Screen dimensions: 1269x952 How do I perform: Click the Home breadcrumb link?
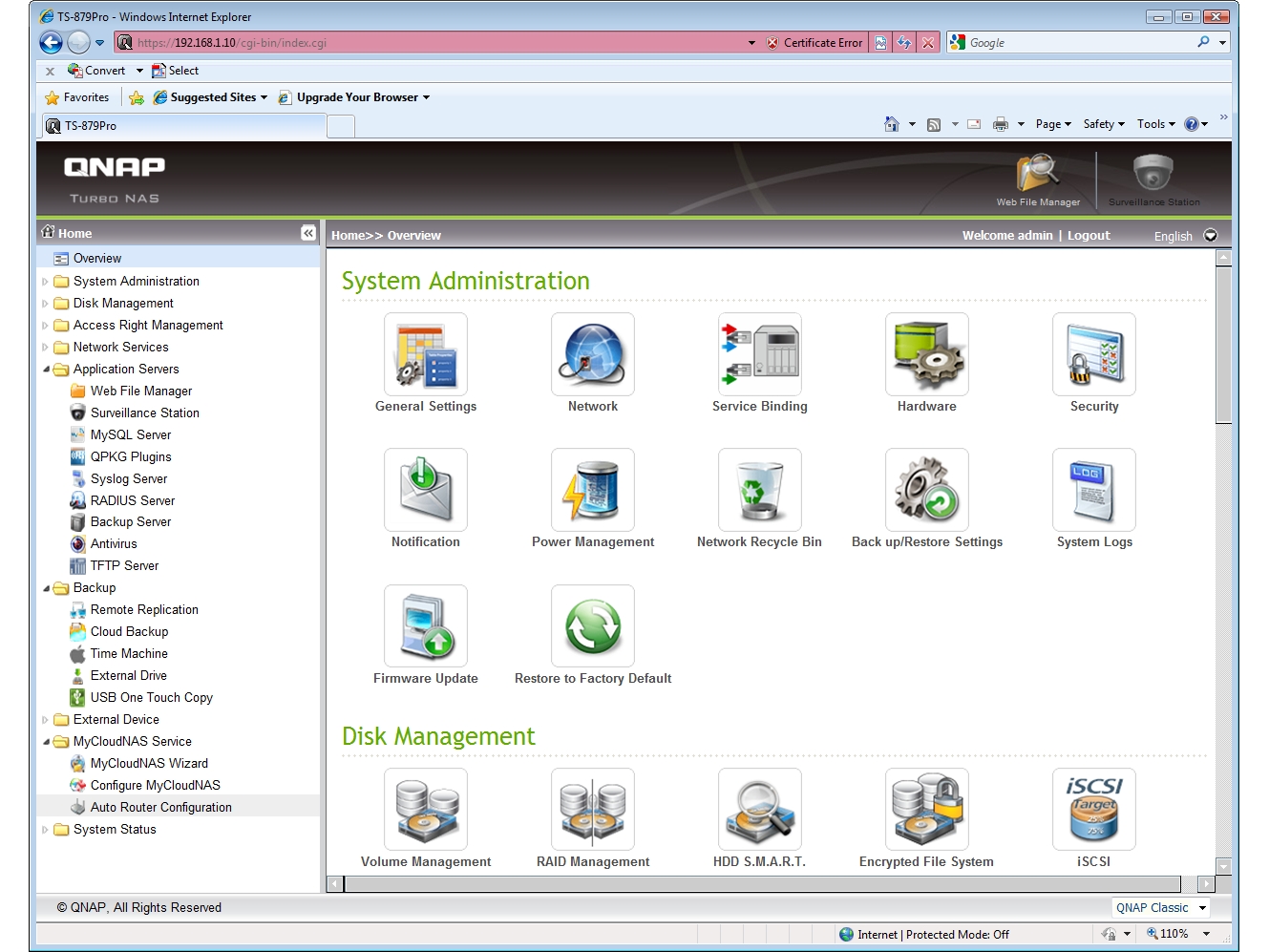(348, 236)
